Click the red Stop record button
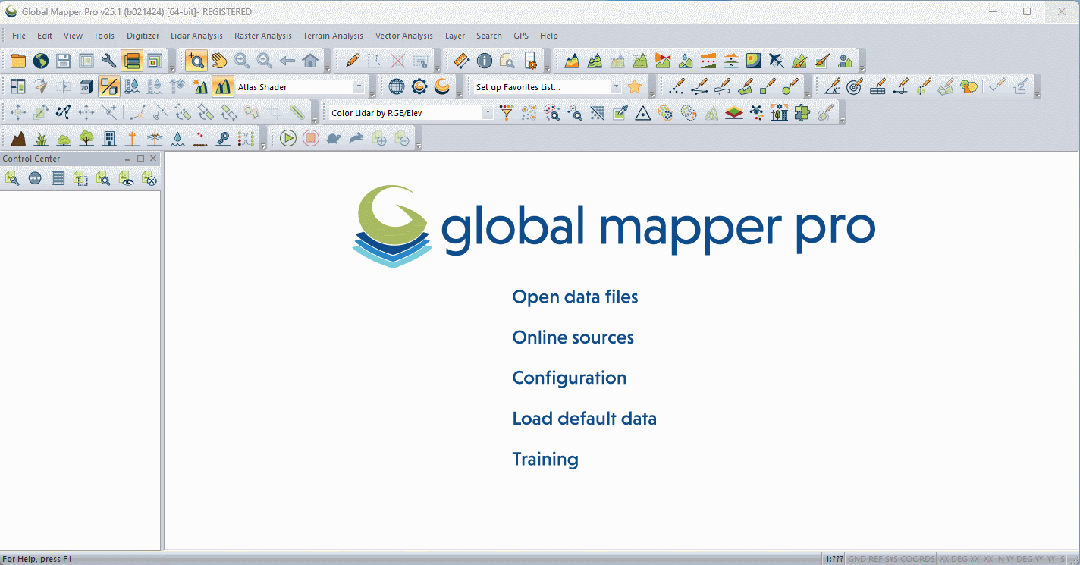1080x565 pixels. [311, 138]
